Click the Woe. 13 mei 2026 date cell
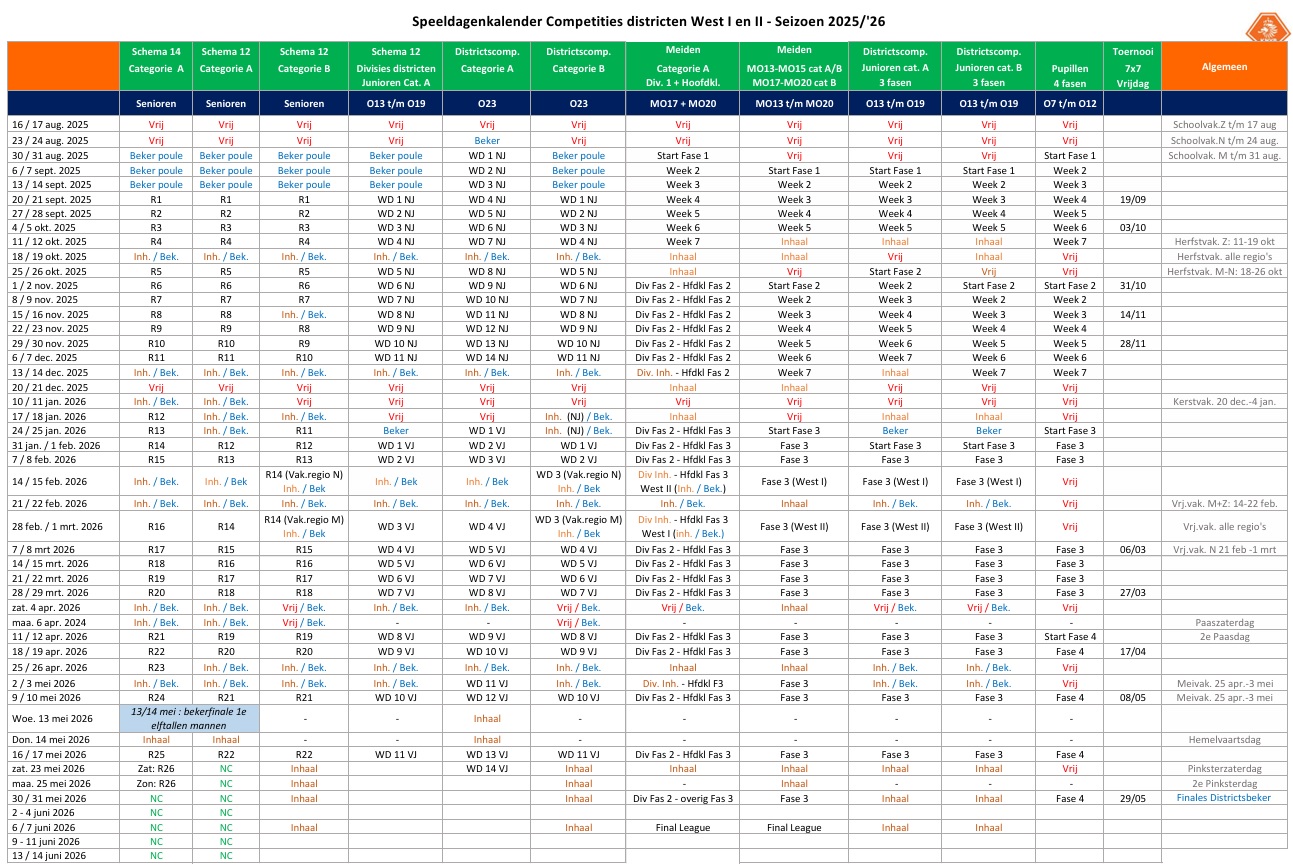Image resolution: width=1293 pixels, height=867 pixels. [x=63, y=718]
